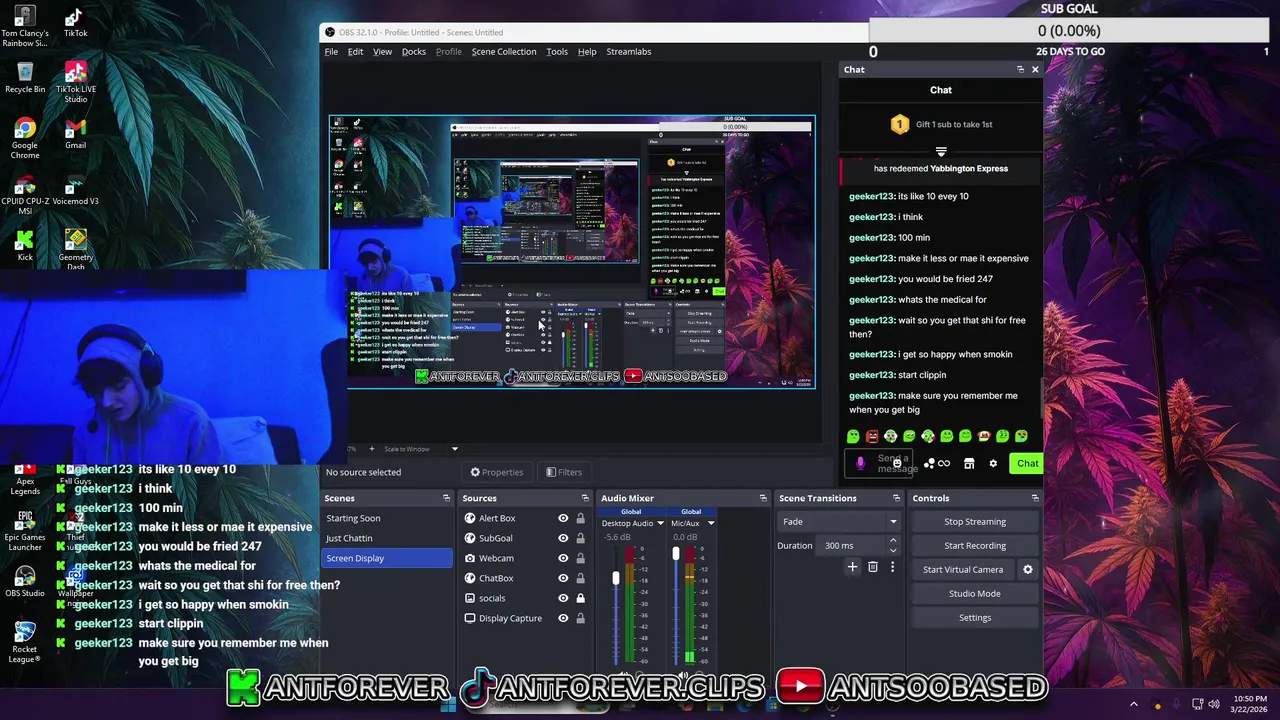This screenshot has height=720, width=1280.
Task: Open the Edit menu
Action: click(355, 51)
